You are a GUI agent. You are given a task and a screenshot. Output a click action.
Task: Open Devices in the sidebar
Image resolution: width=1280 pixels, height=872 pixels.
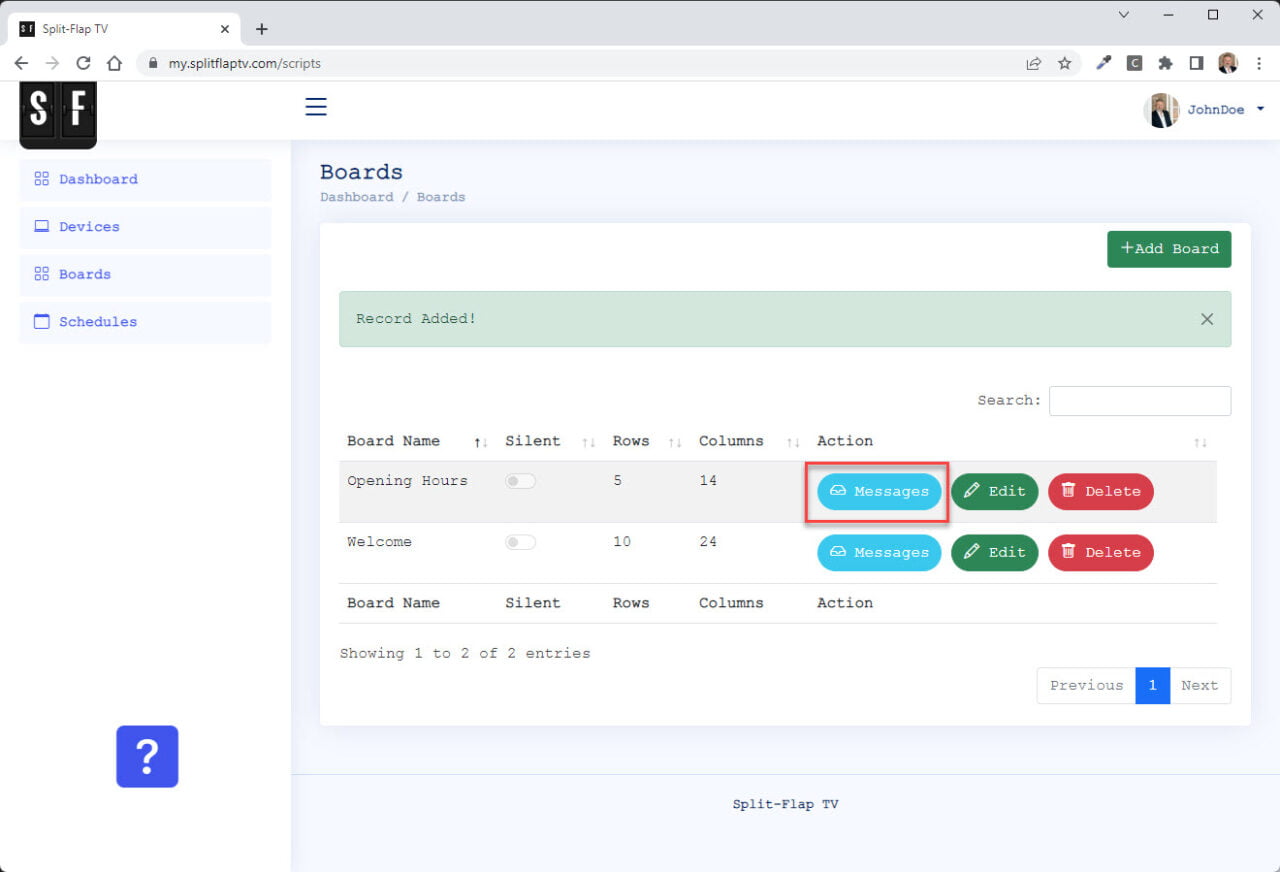coord(89,227)
